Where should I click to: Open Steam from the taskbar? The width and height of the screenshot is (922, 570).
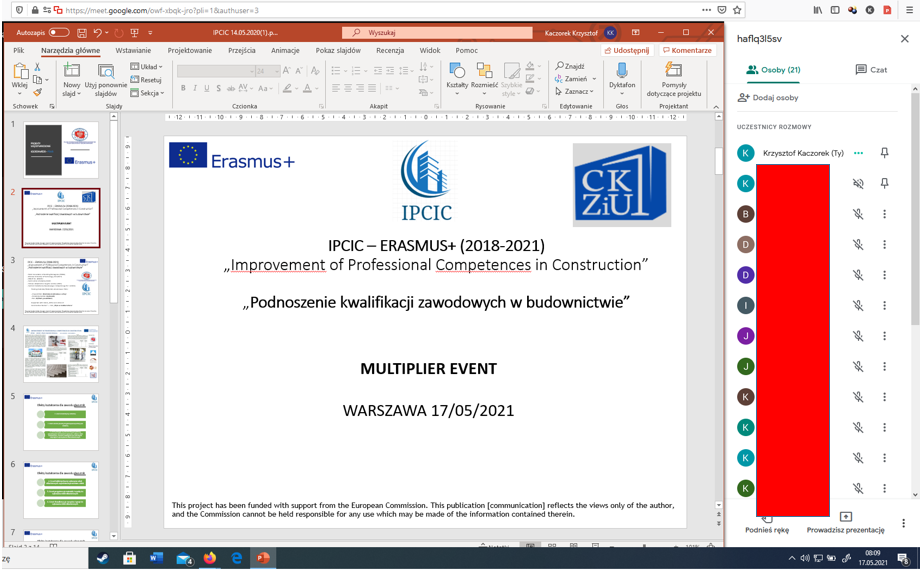coord(102,558)
